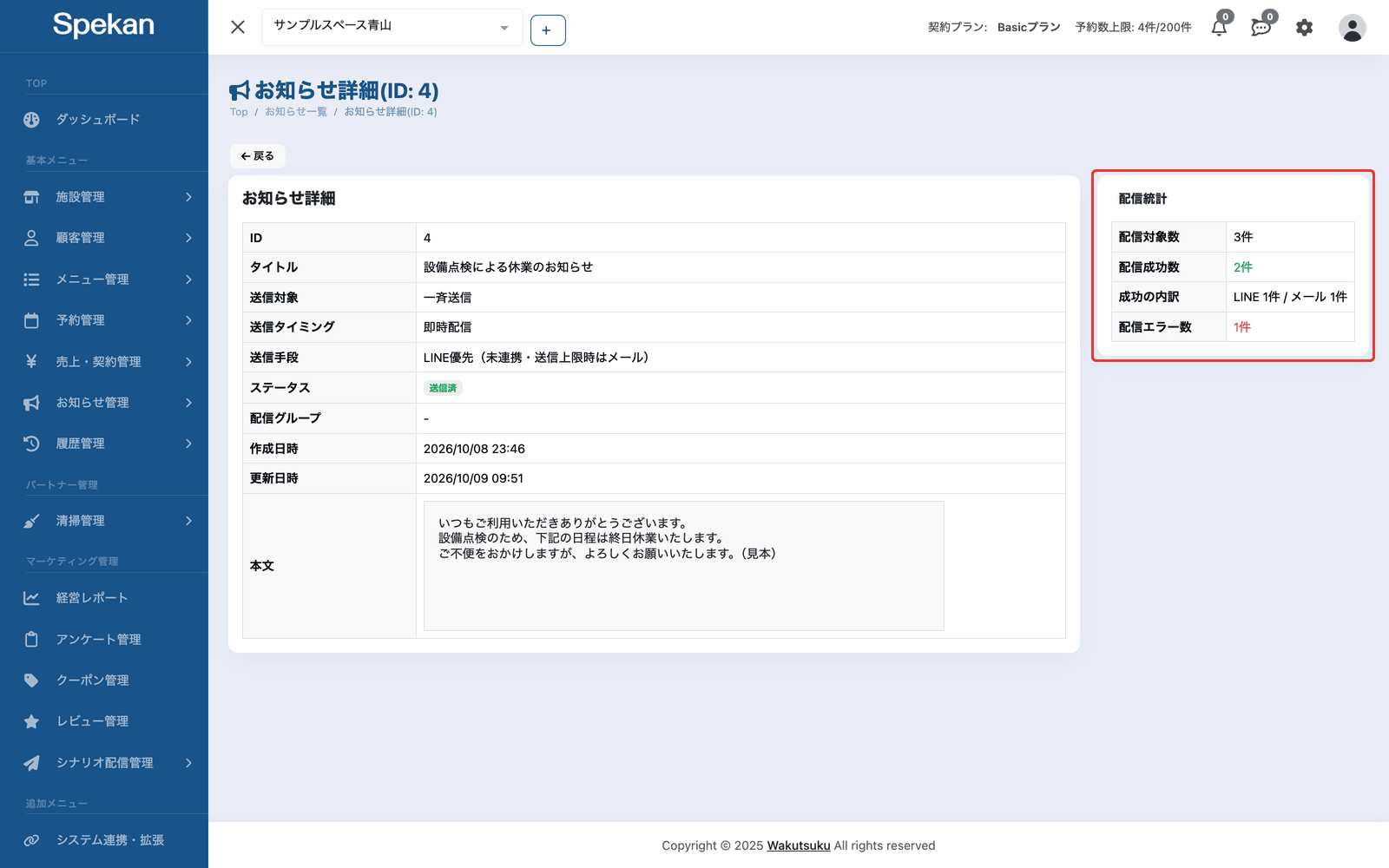Click the お知らせ管理 megaphone icon
The image size is (1389, 868).
pyautogui.click(x=31, y=403)
